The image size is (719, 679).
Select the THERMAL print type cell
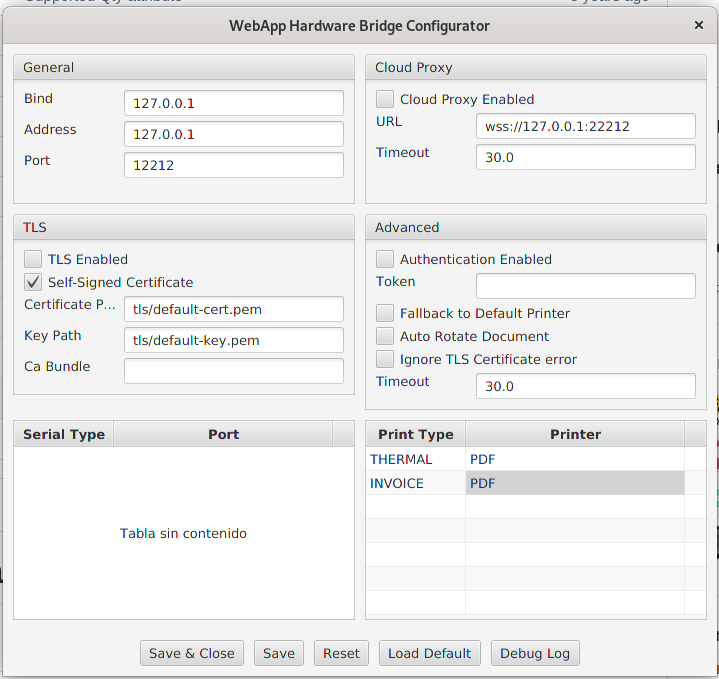tap(415, 459)
